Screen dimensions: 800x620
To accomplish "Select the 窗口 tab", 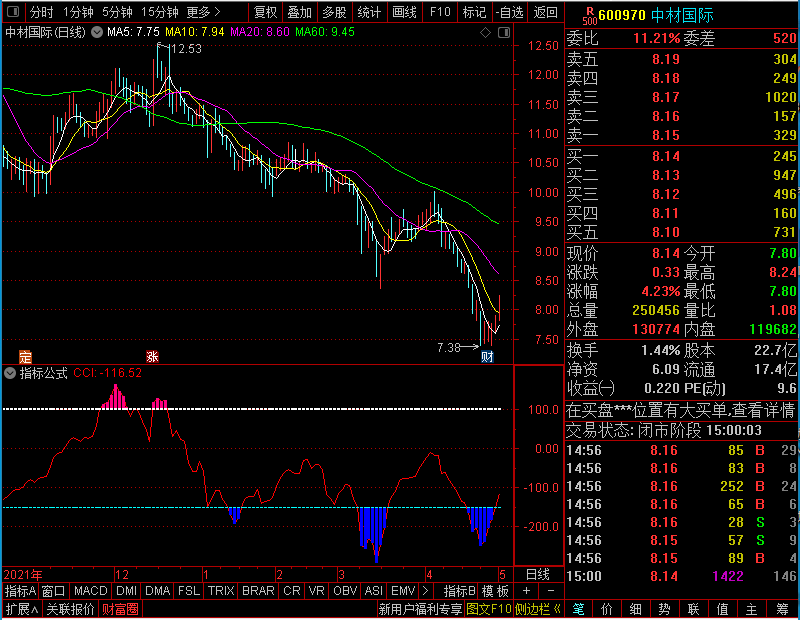I will [x=54, y=591].
